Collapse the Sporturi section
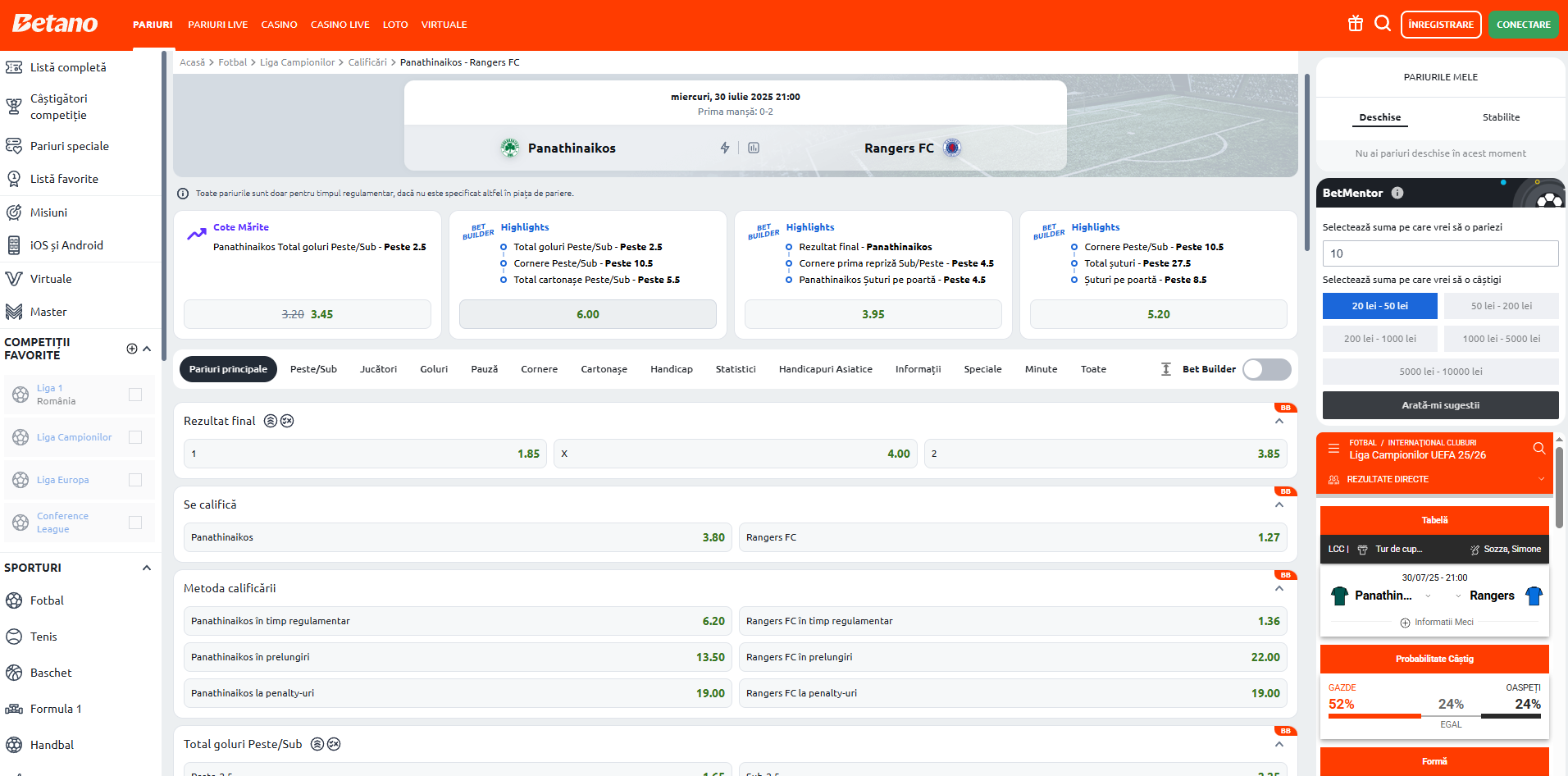The image size is (1568, 776). (x=147, y=568)
